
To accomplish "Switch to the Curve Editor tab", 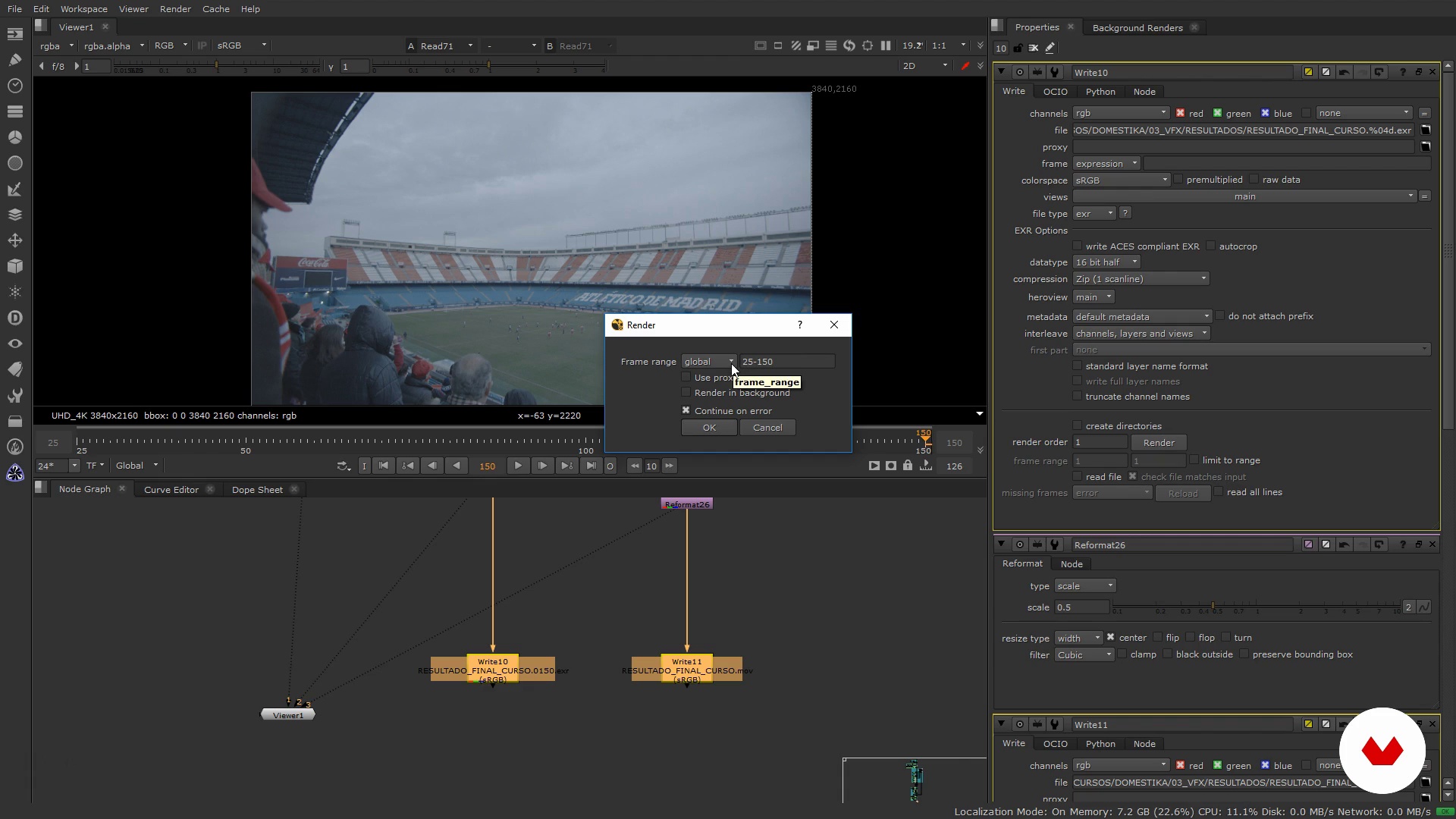I will [171, 490].
